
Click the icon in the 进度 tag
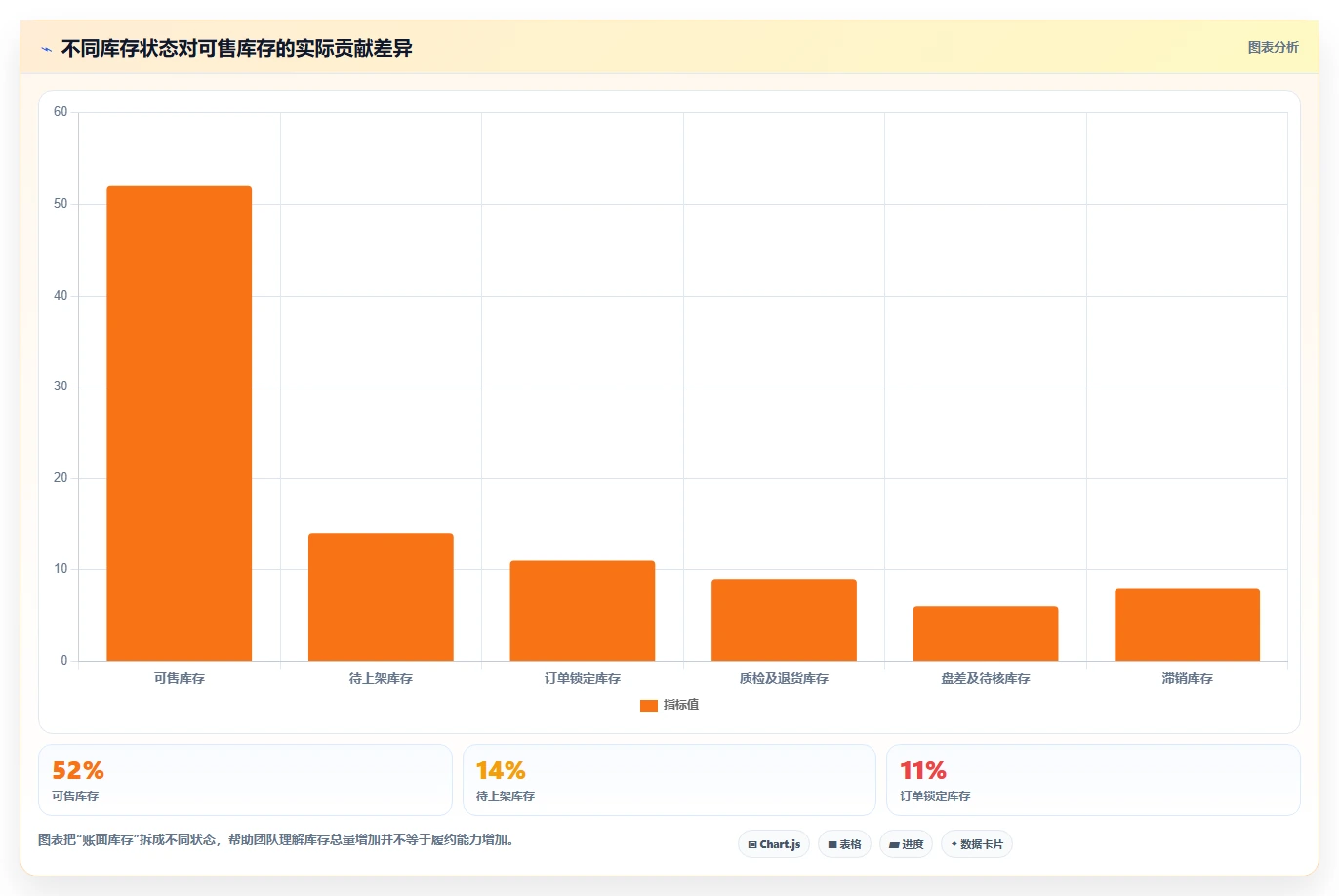tap(894, 844)
